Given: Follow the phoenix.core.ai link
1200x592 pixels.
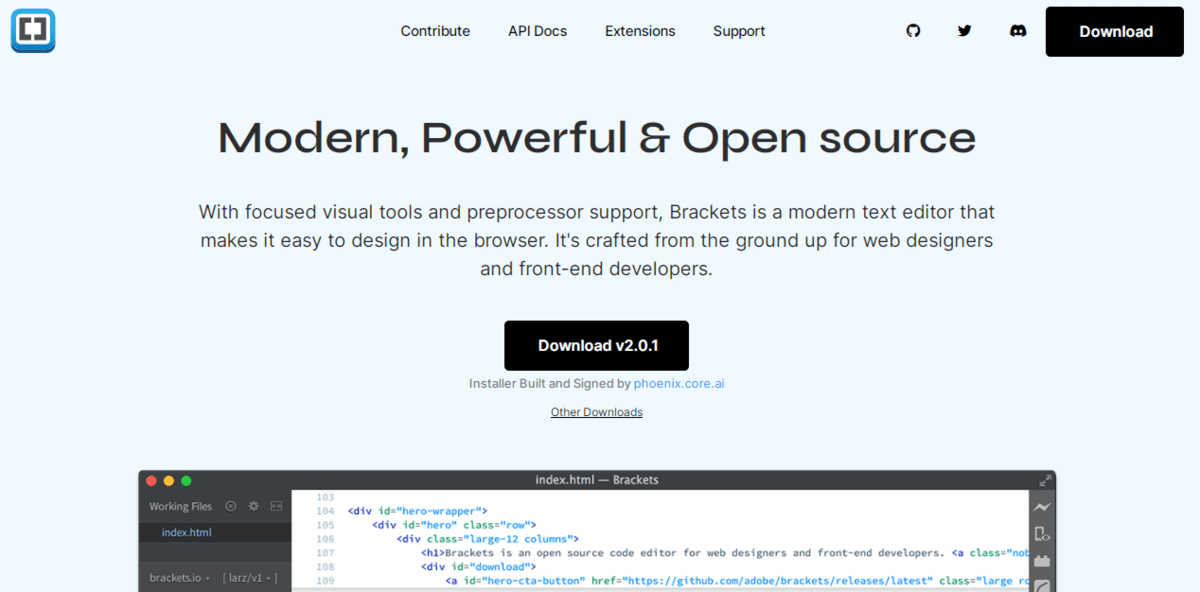Looking at the screenshot, I should tap(679, 383).
